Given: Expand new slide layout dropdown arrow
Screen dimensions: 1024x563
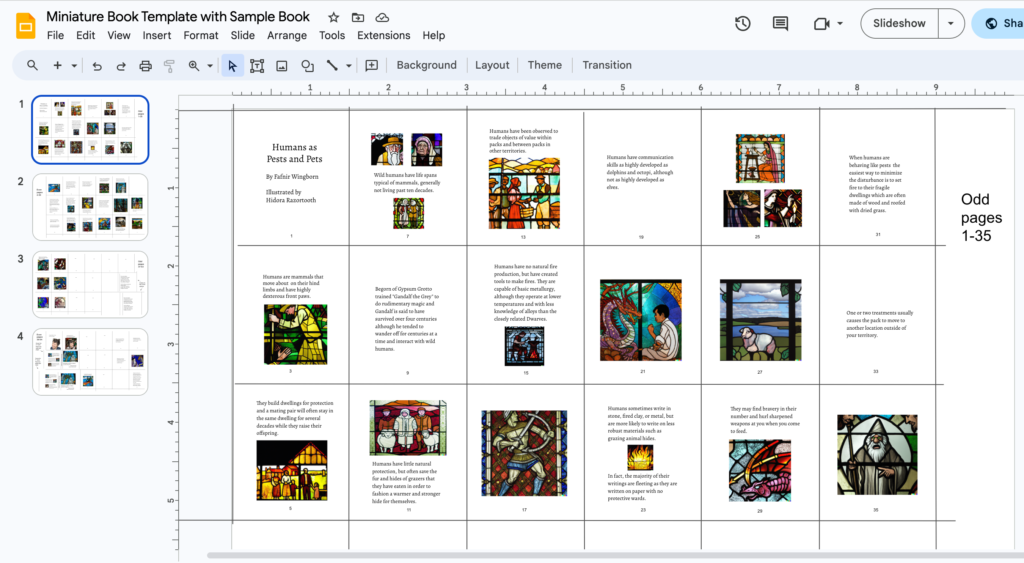Looking at the screenshot, I should coord(74,65).
